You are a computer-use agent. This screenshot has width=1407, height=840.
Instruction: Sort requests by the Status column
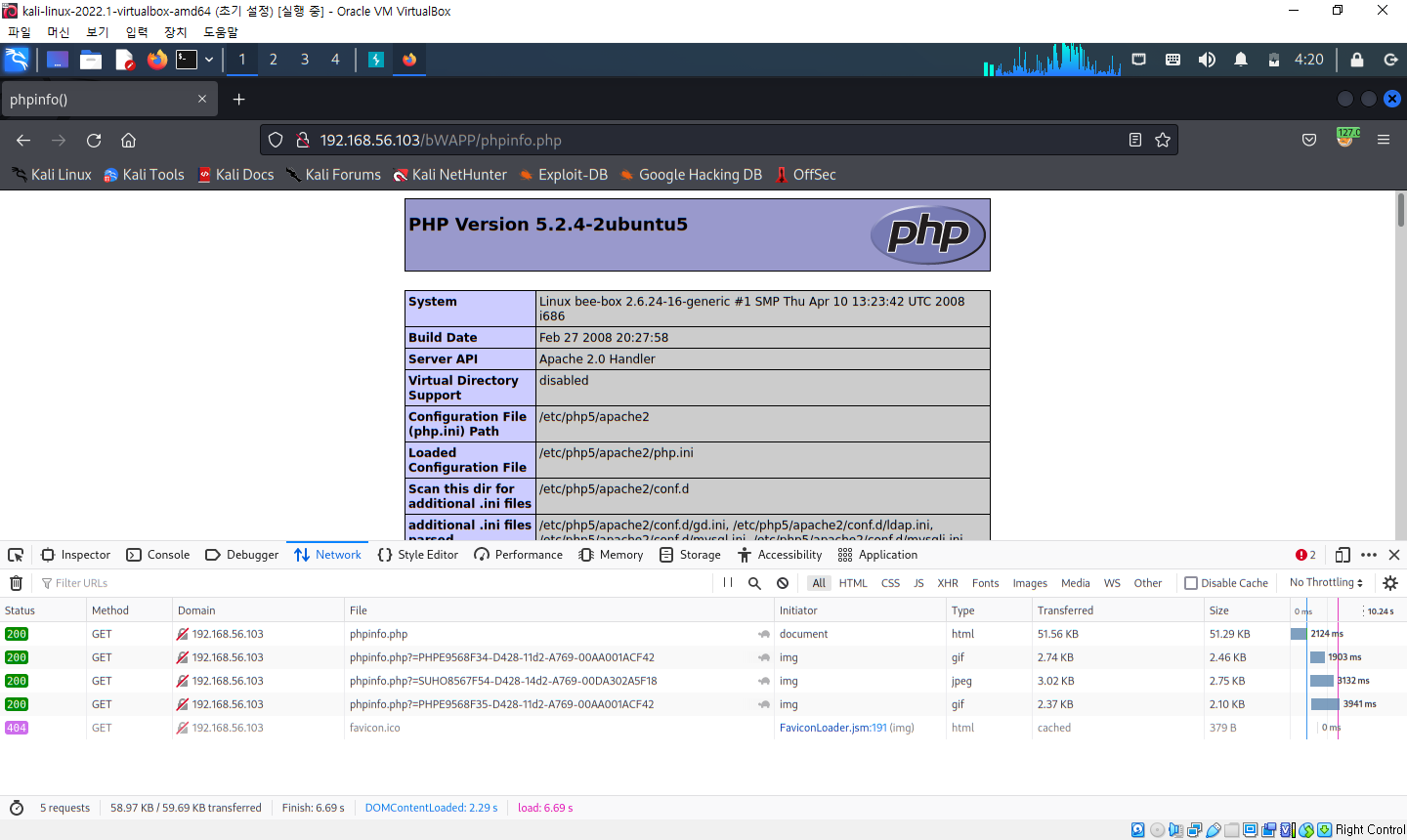pyautogui.click(x=43, y=610)
